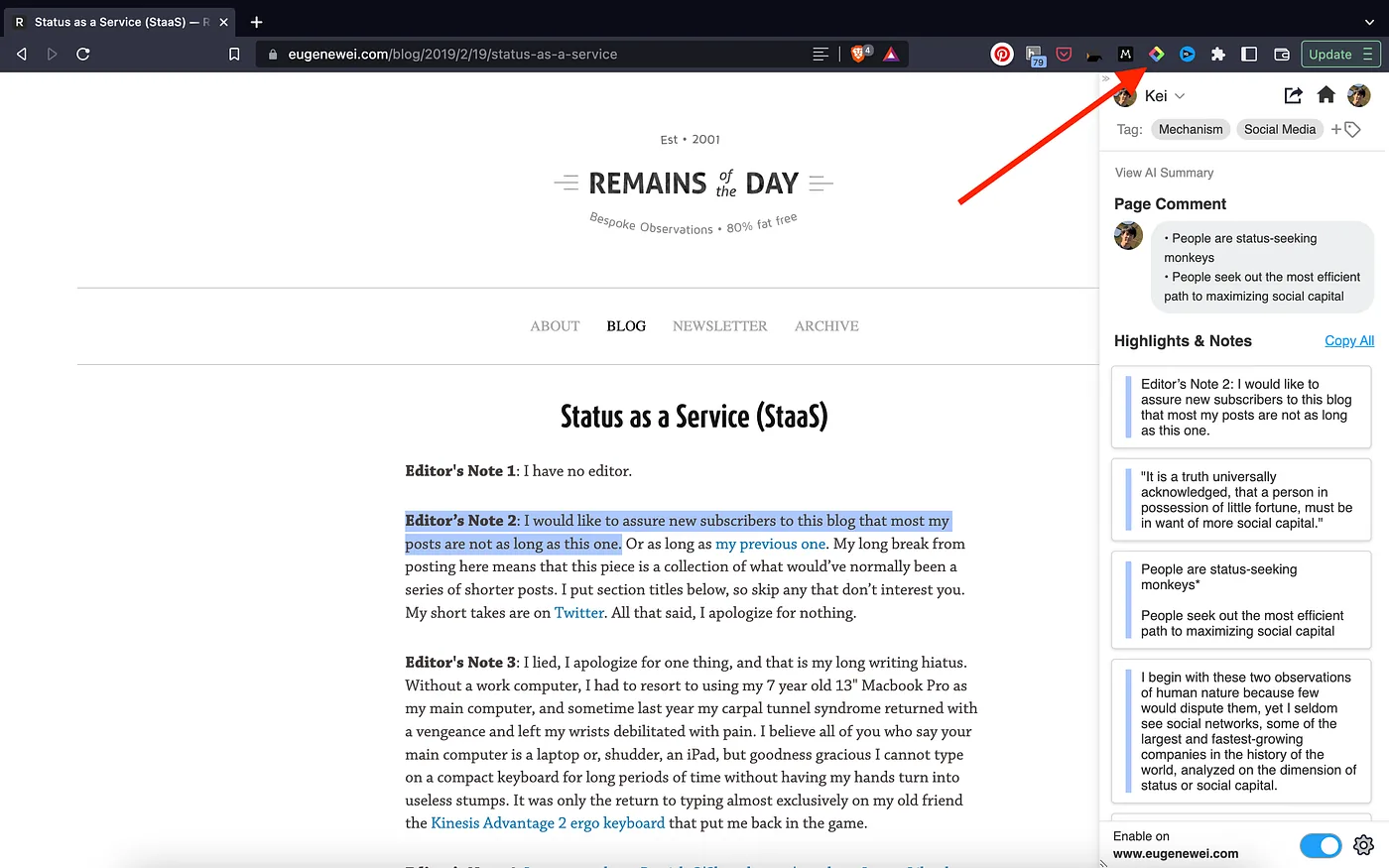Open Kinesis Advantage 2 ergo keyboard link
The width and height of the screenshot is (1389, 868).
[548, 823]
